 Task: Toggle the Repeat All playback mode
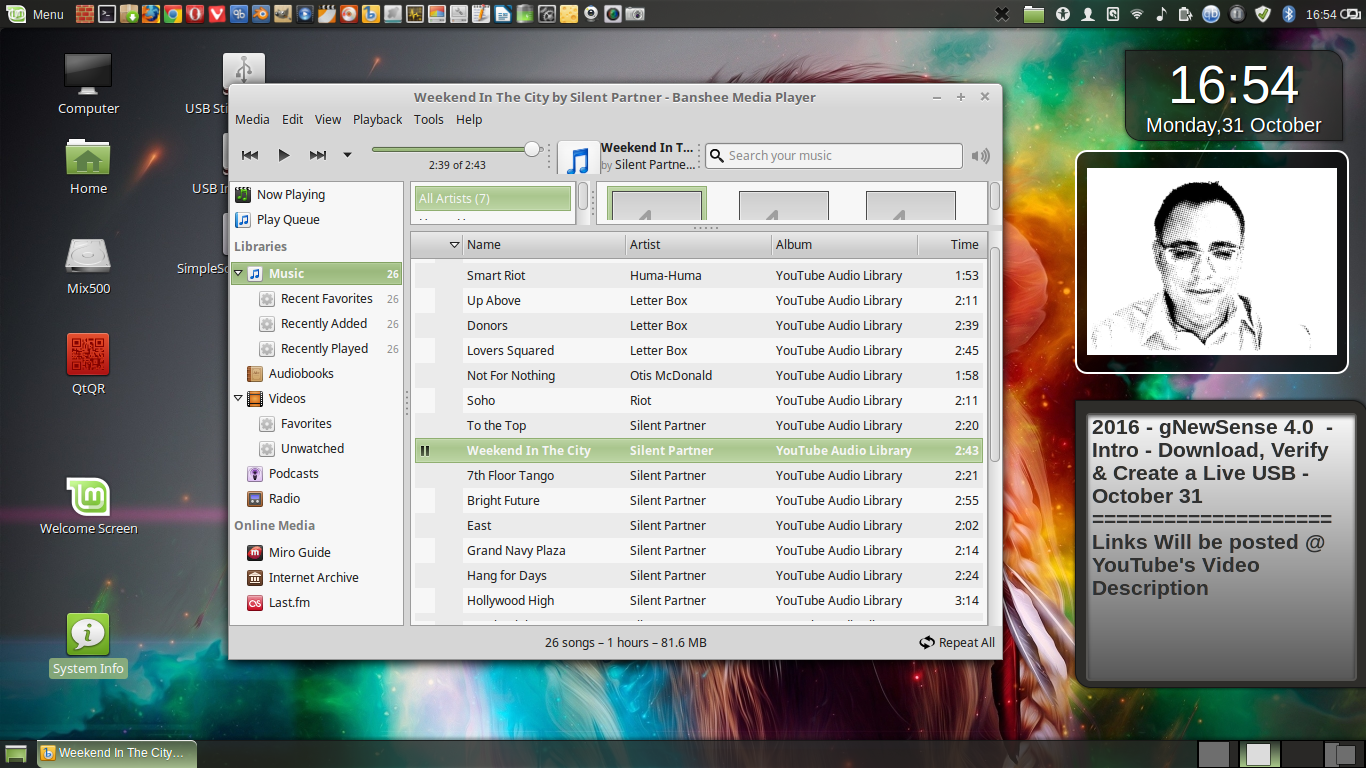pyautogui.click(x=957, y=643)
